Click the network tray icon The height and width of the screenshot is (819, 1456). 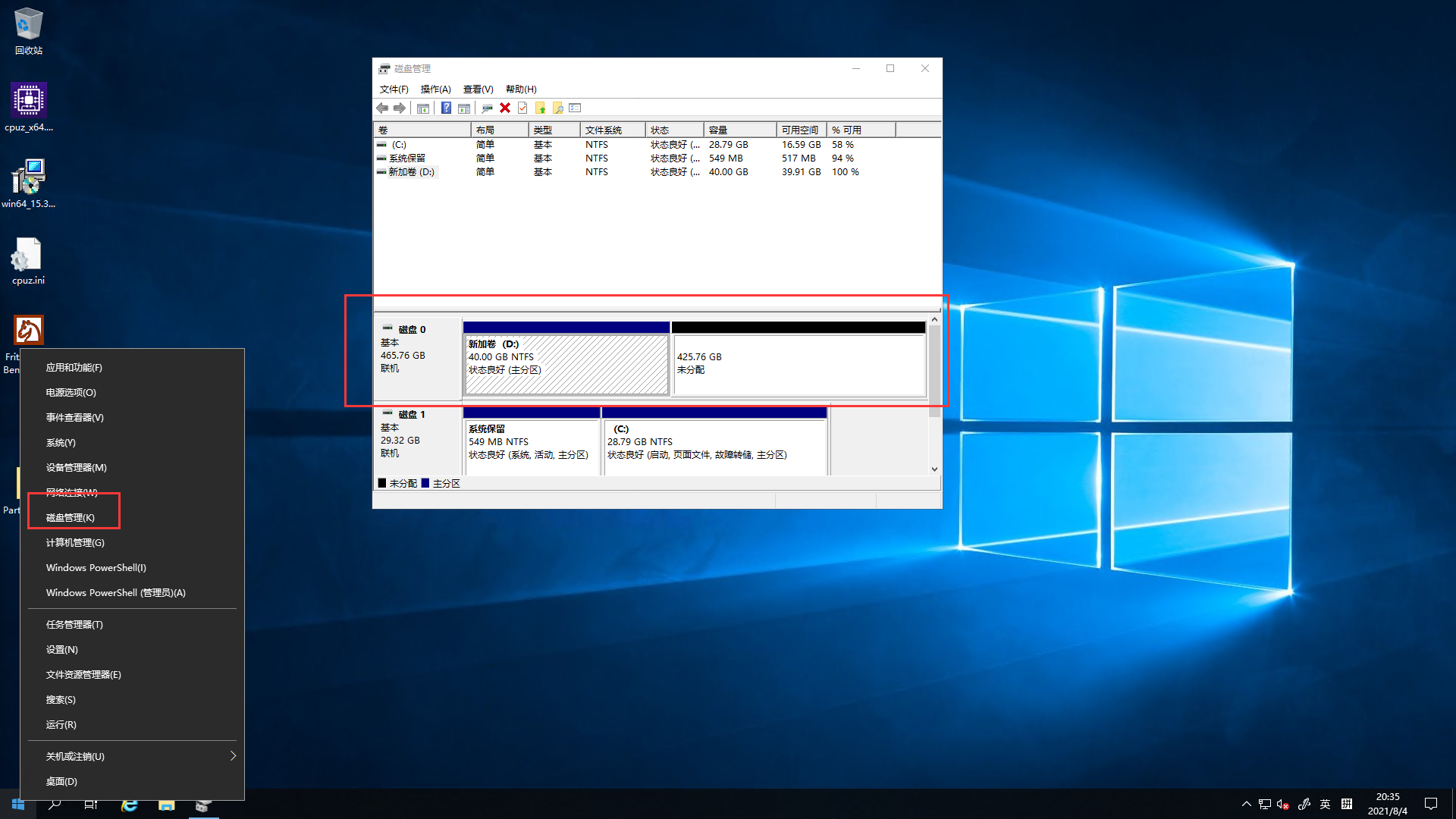point(1265,805)
